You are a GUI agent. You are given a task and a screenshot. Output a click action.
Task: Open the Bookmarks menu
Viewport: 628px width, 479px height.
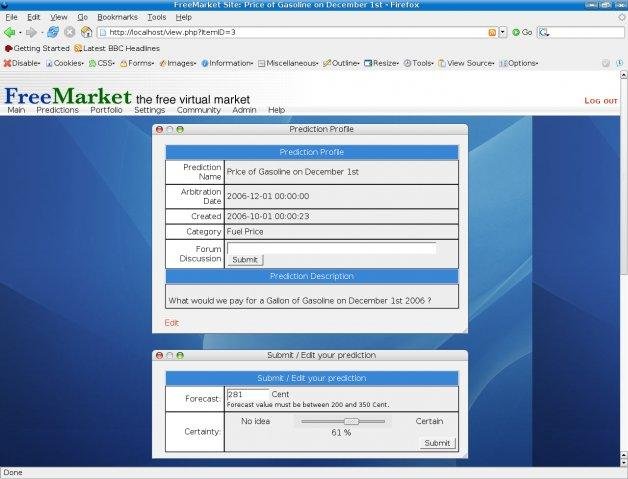point(117,17)
